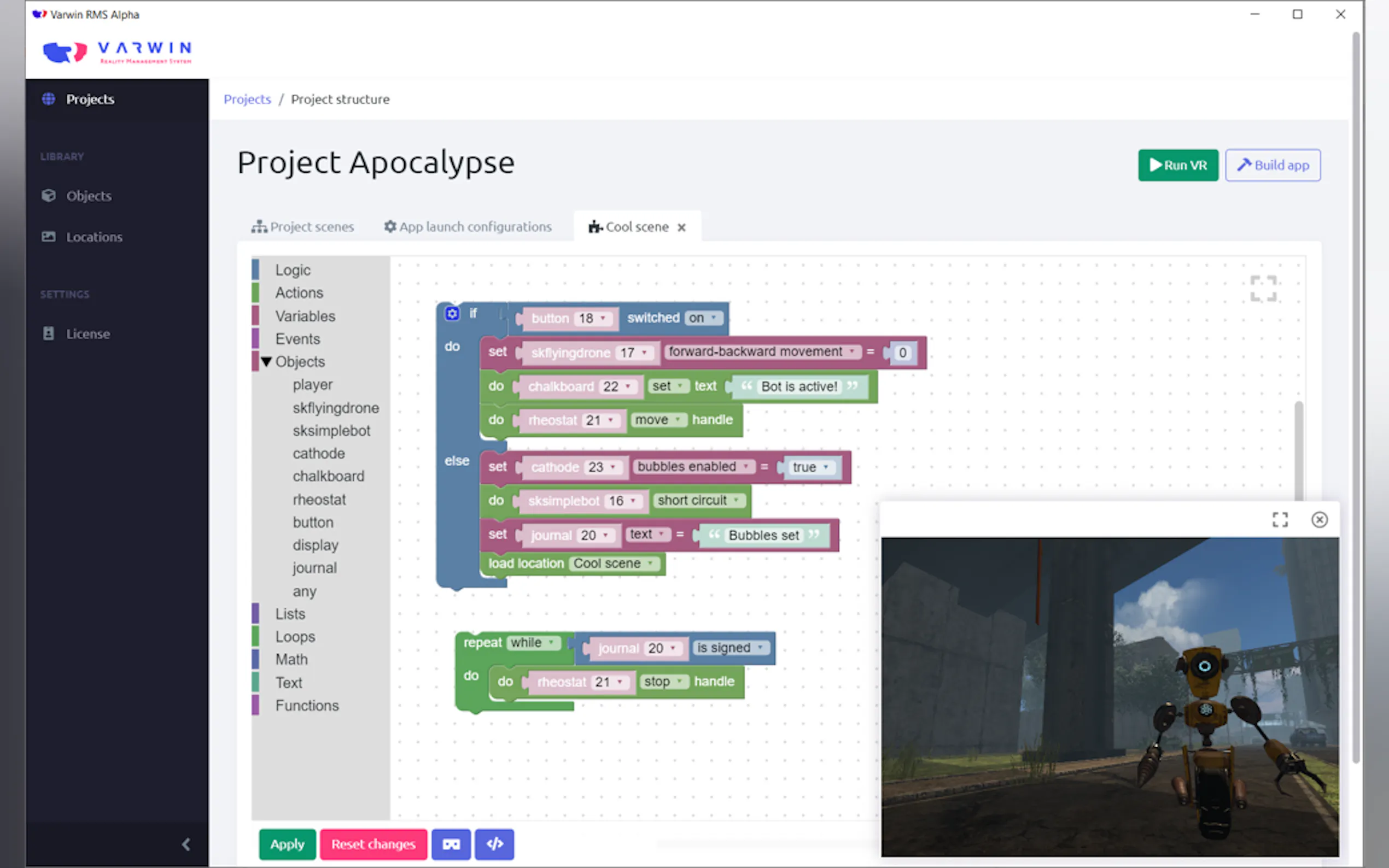1389x868 pixels.
Task: Click the VR headset icon button
Action: click(451, 844)
